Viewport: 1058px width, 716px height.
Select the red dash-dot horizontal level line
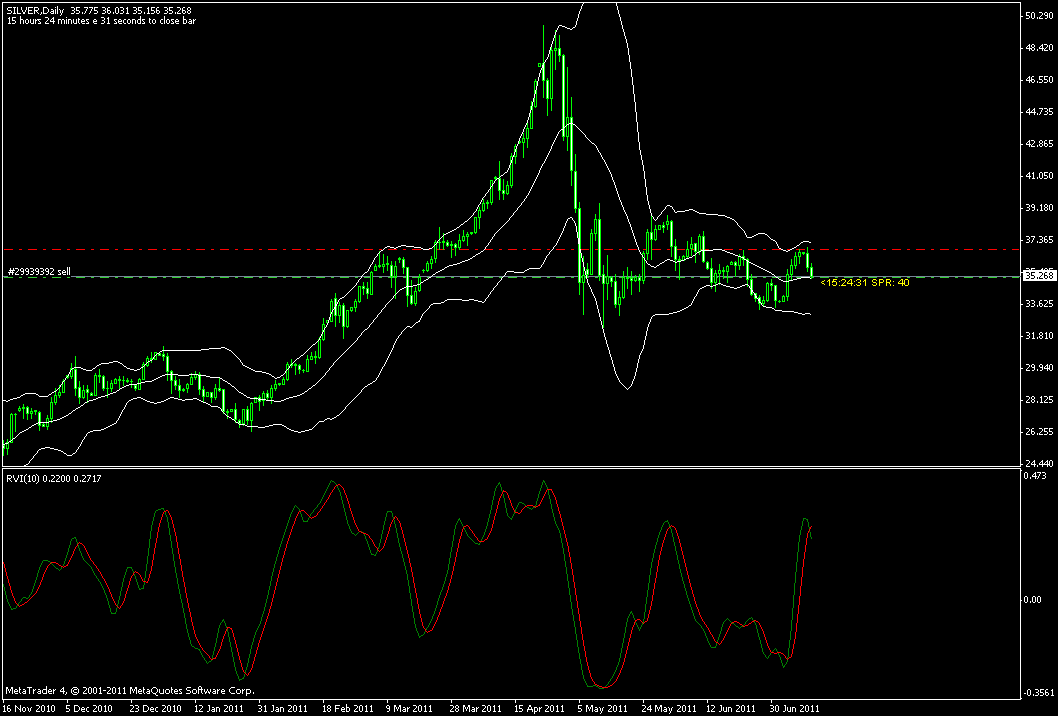(509, 250)
